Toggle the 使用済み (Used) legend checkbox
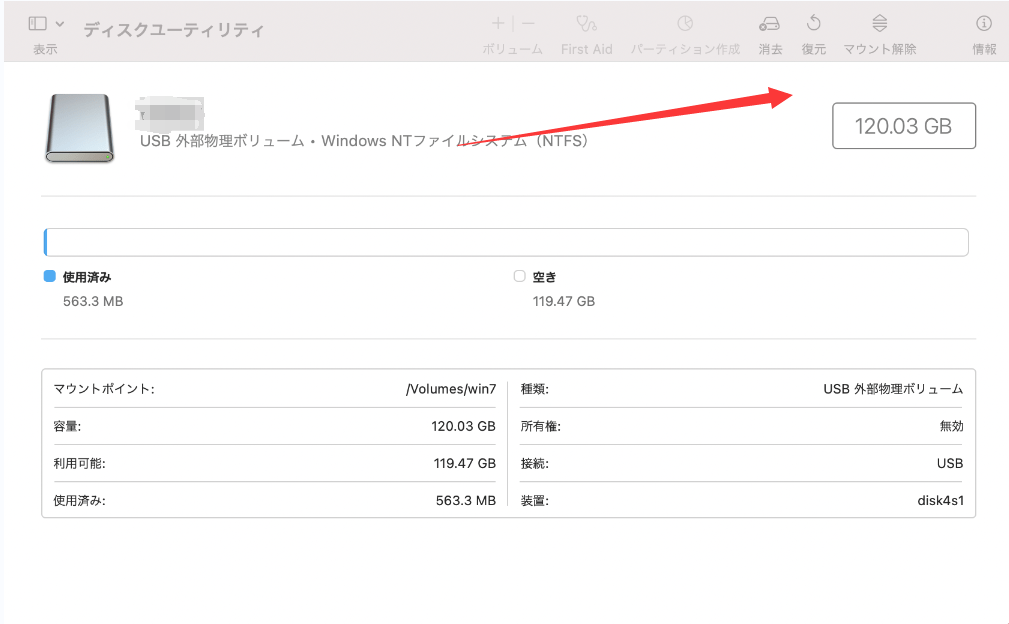Screen dimensions: 1009x624 click(47, 276)
